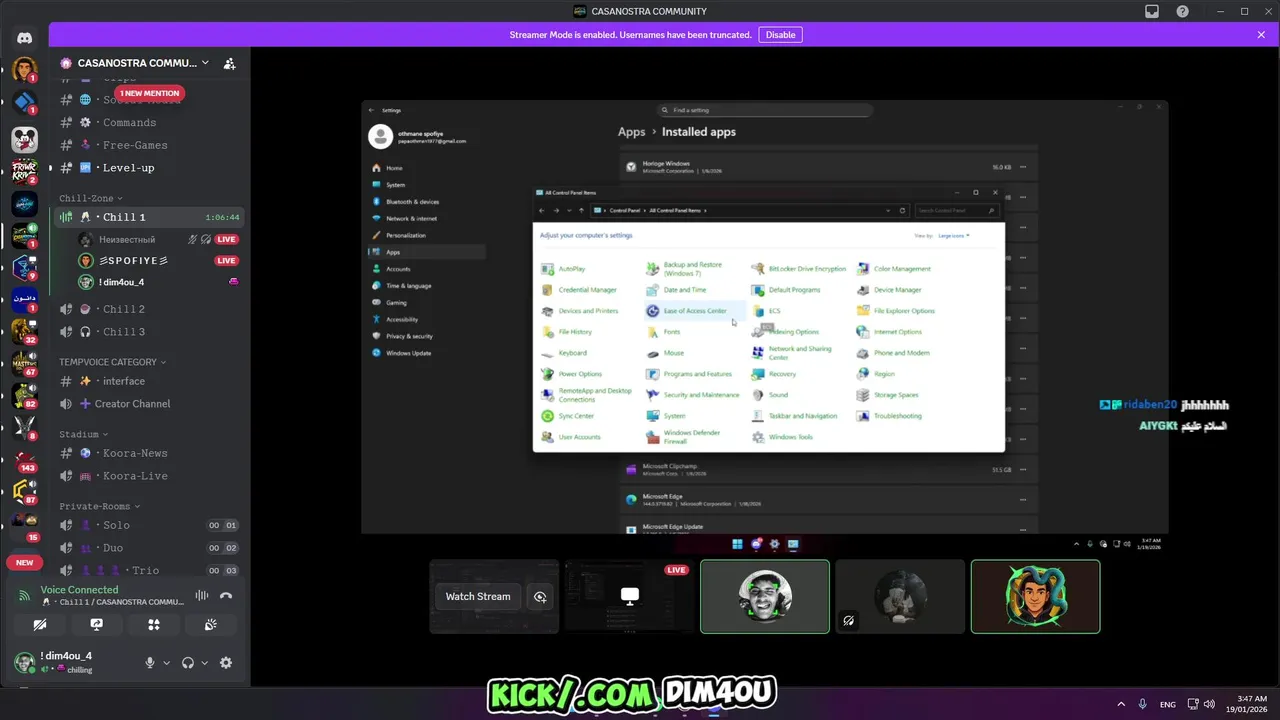Image resolution: width=1280 pixels, height=720 pixels.
Task: Select user Неизвестный in Chill 1
Action: [160, 240]
